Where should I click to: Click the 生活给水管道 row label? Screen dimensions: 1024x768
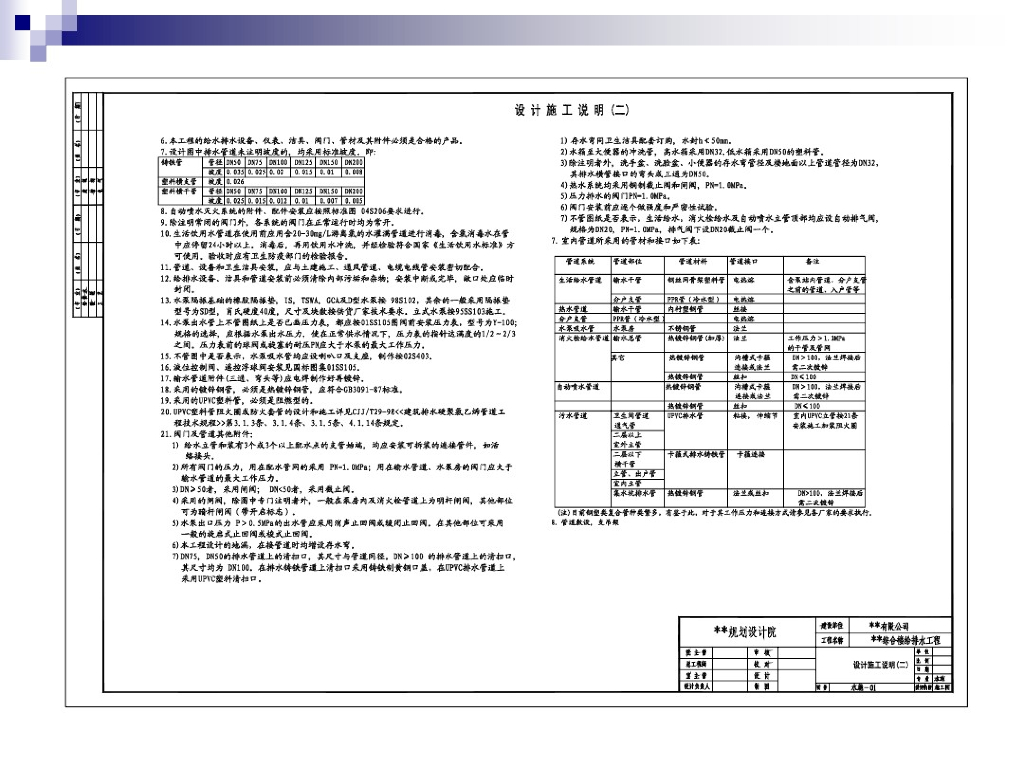(580, 280)
